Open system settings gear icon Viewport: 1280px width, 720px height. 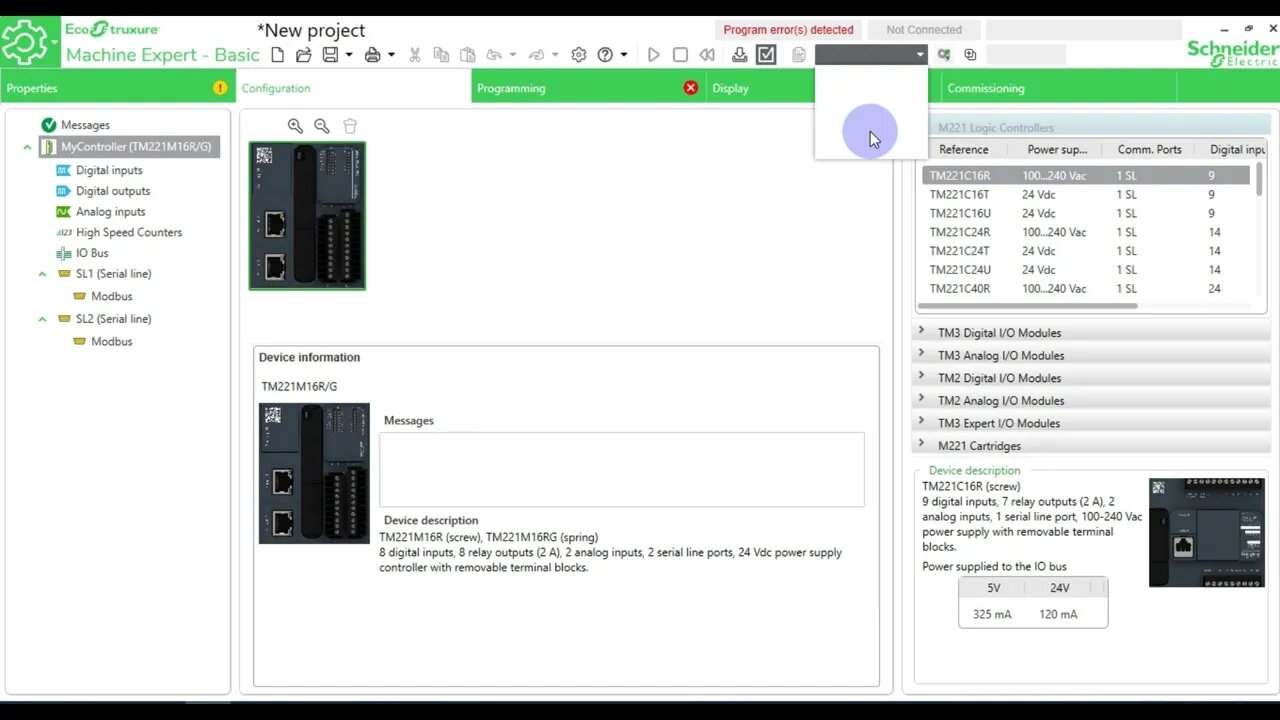[579, 55]
